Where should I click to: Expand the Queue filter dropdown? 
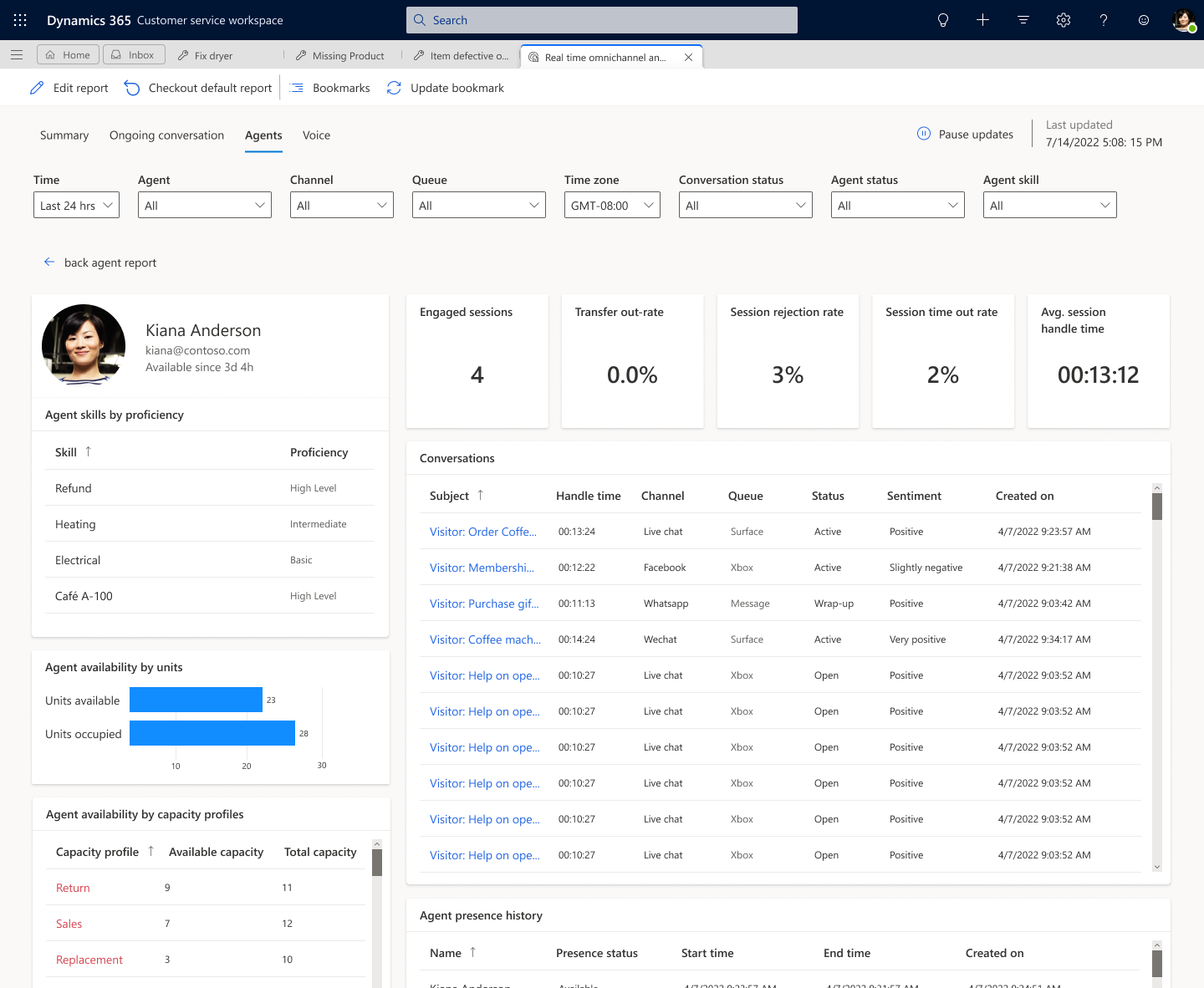479,205
